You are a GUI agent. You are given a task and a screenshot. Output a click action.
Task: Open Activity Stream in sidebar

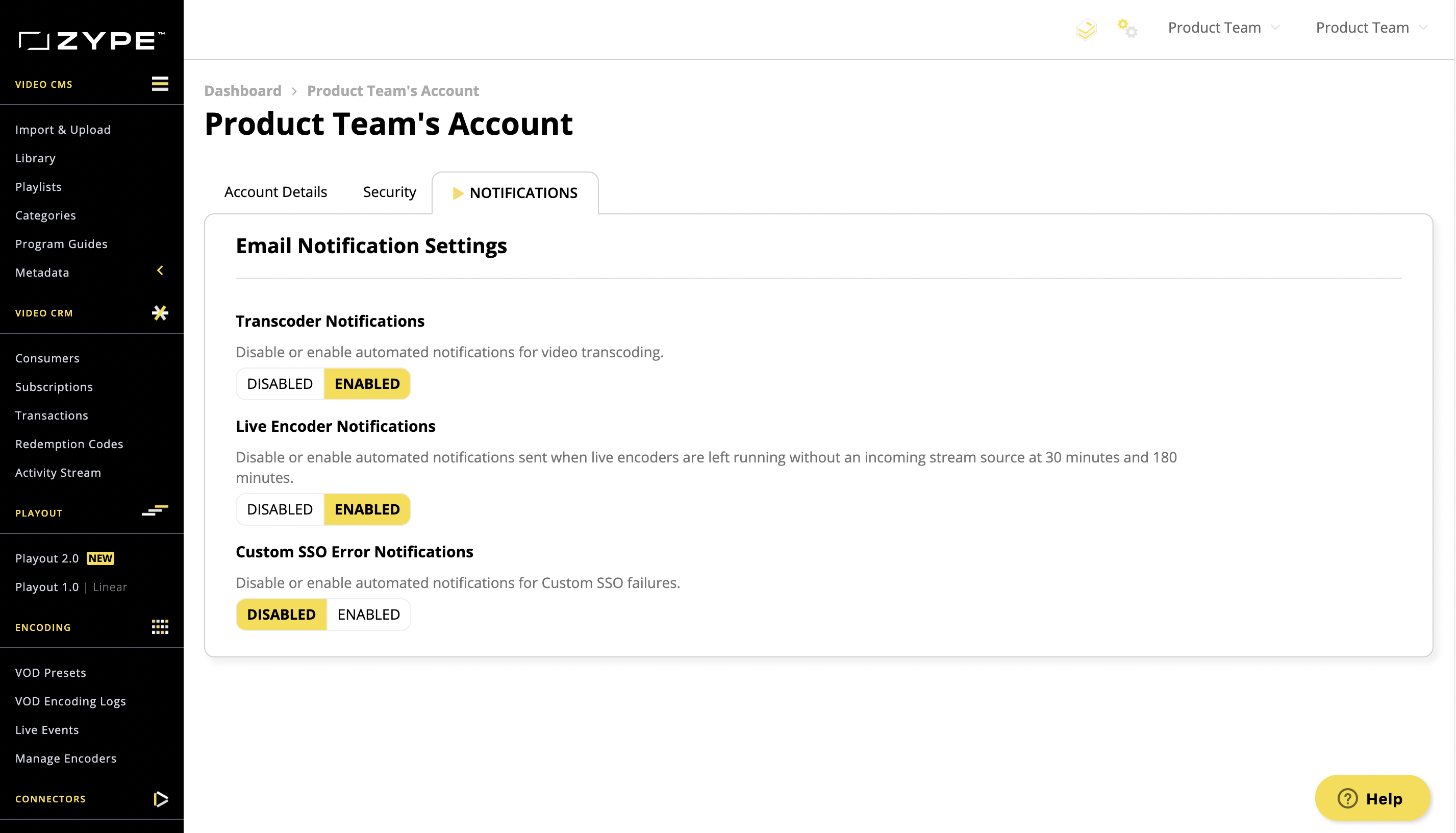point(58,473)
